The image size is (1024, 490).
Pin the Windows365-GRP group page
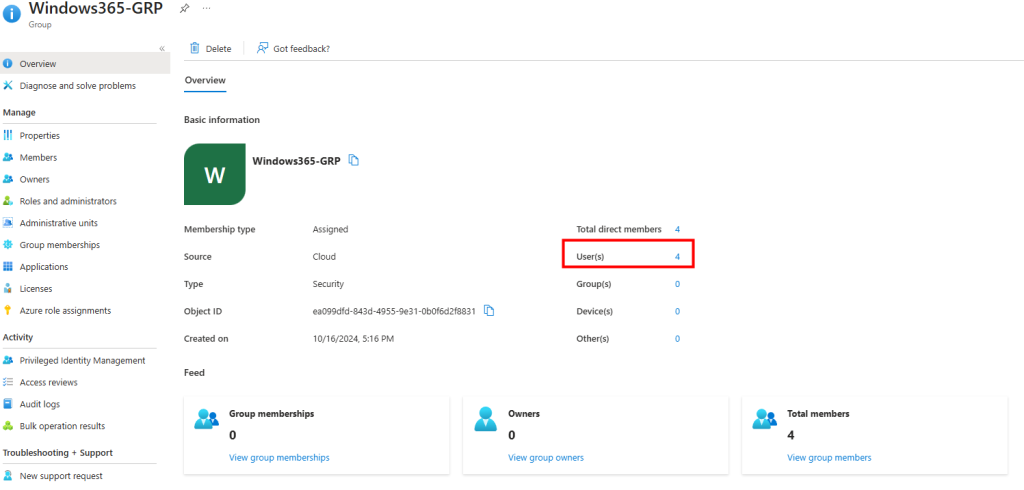[x=184, y=8]
